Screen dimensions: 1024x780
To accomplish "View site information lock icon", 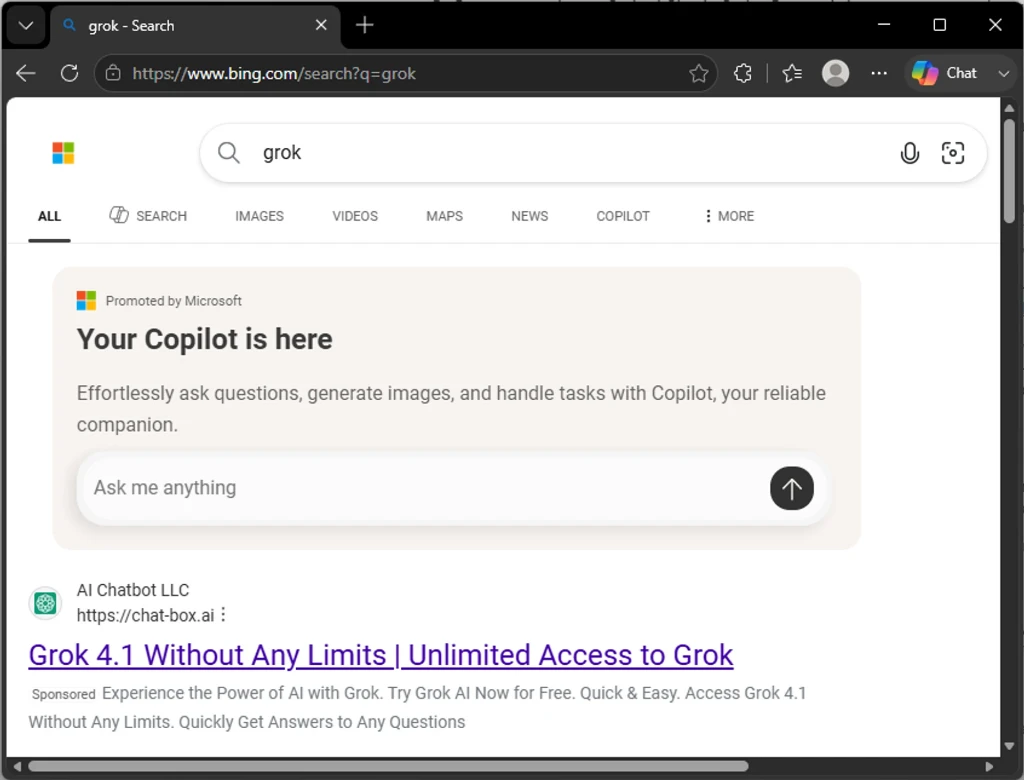I will pos(113,73).
